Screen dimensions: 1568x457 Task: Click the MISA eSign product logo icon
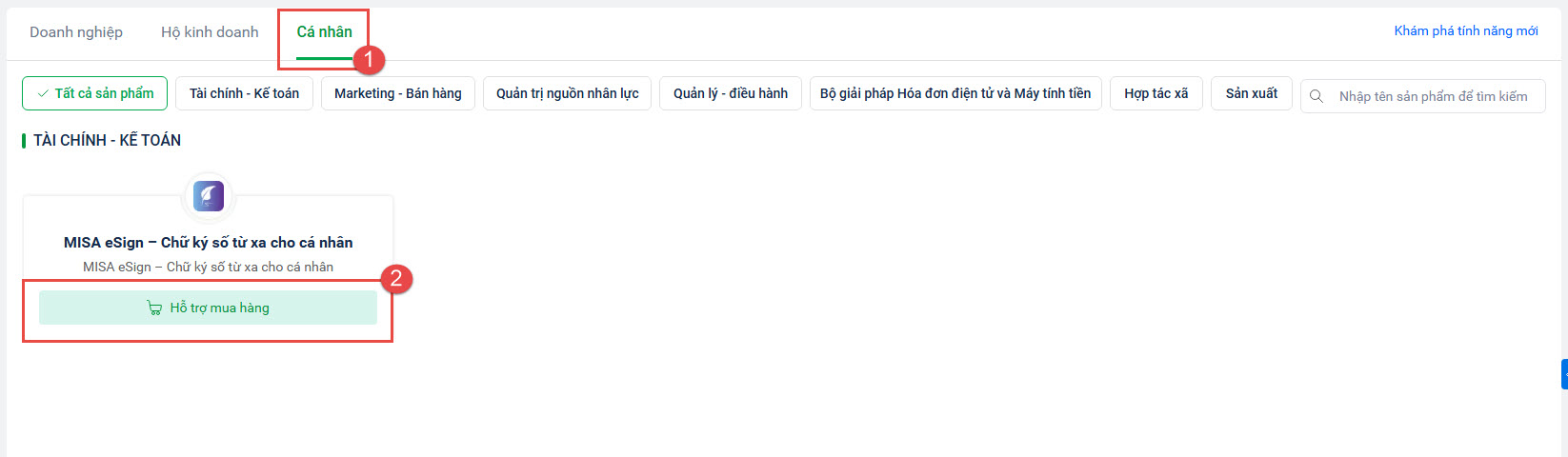coord(209,196)
